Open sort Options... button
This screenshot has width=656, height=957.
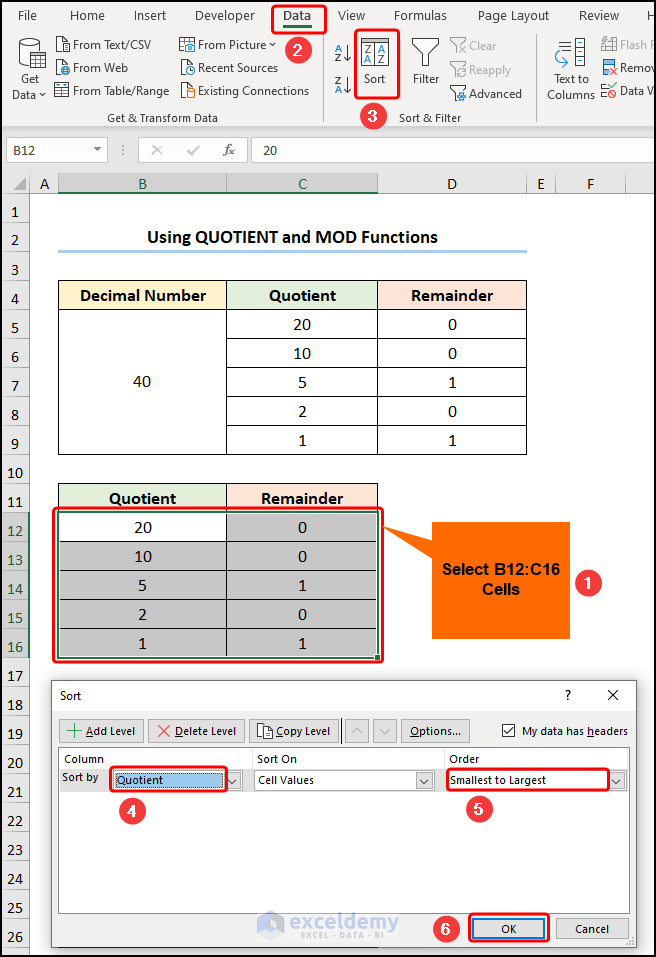(x=435, y=731)
